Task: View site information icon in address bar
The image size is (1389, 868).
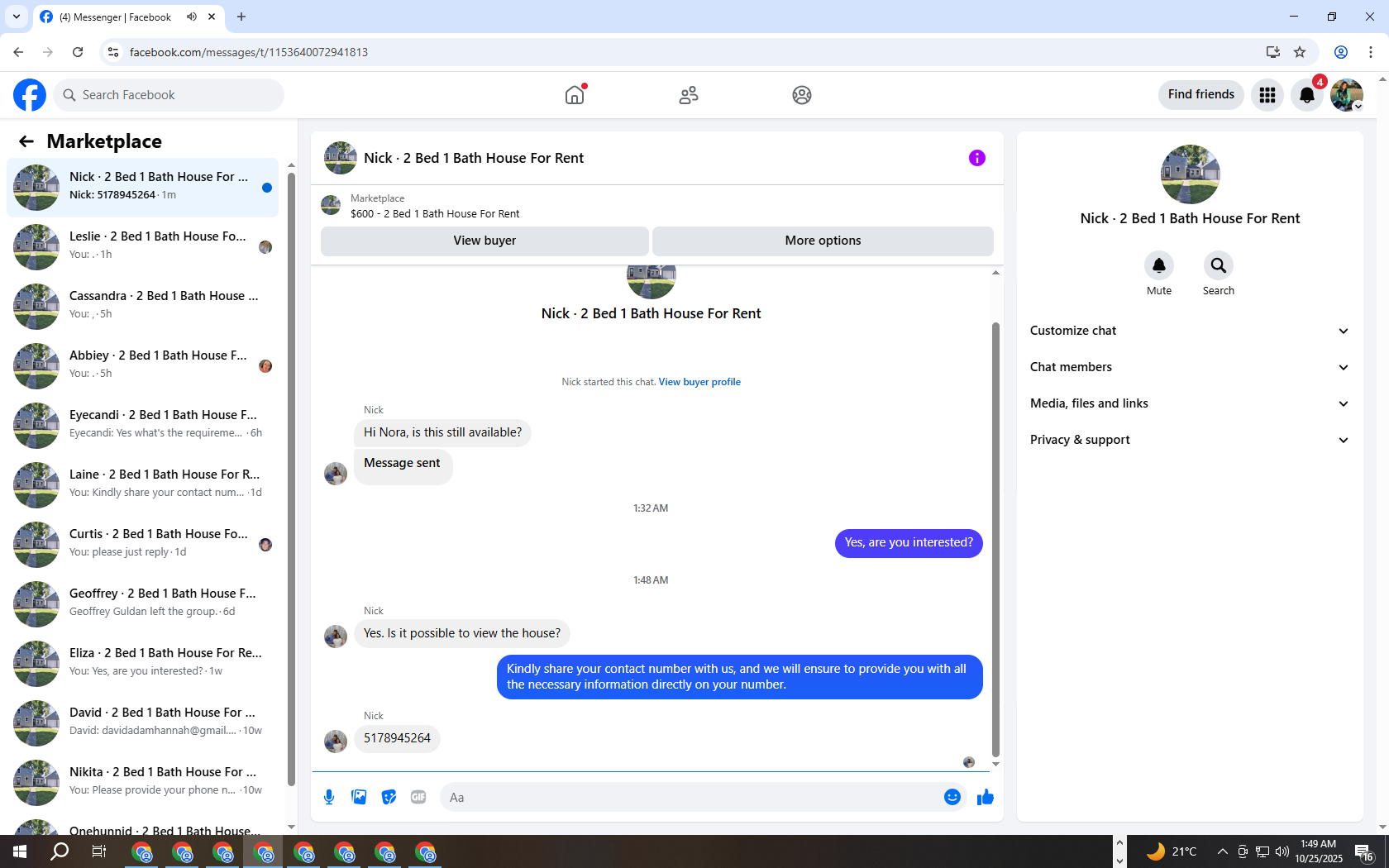Action: tap(113, 52)
